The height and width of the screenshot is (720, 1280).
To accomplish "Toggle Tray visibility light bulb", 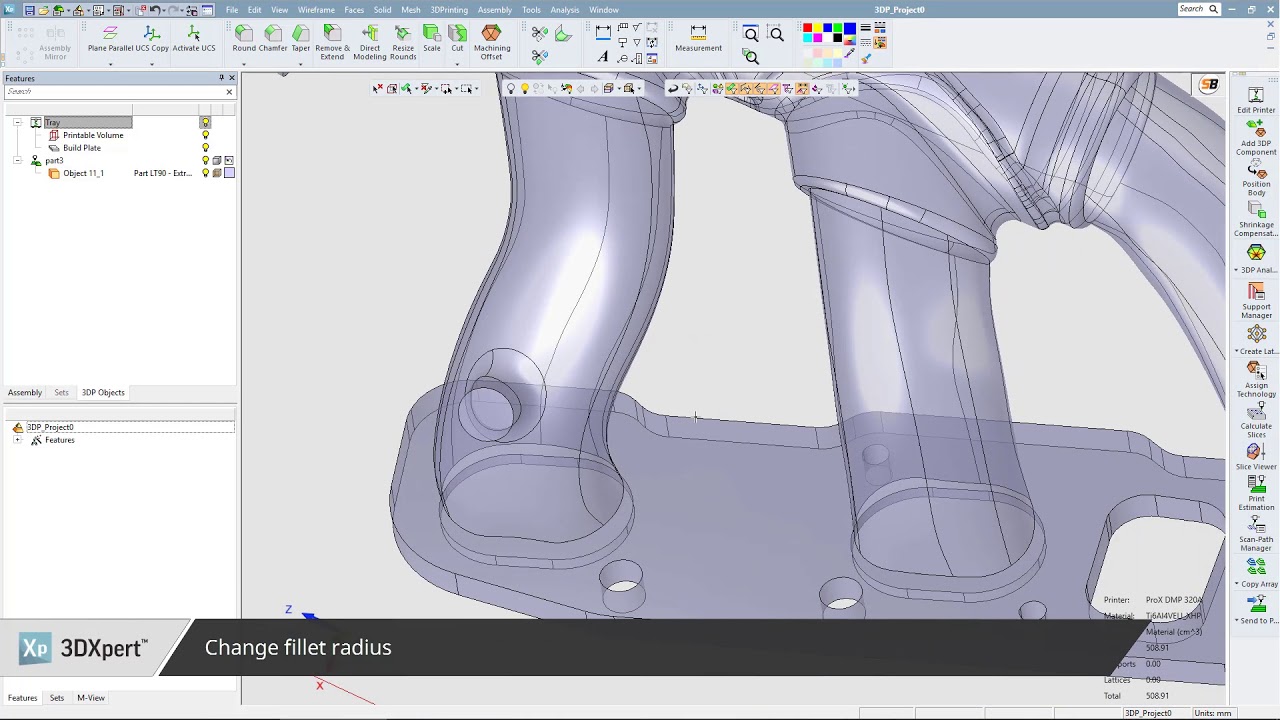I will tap(206, 122).
